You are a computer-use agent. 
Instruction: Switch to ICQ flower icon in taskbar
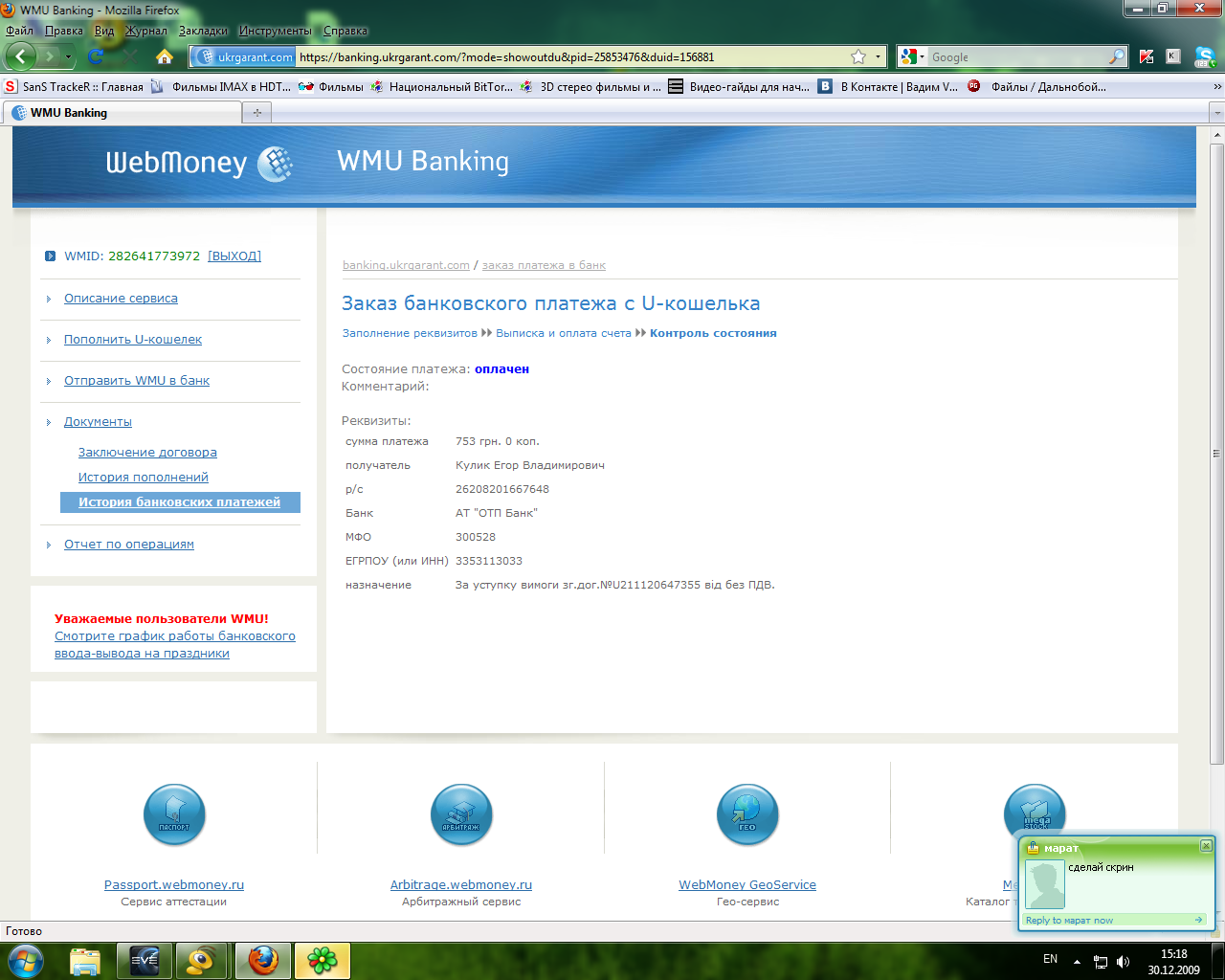[323, 961]
